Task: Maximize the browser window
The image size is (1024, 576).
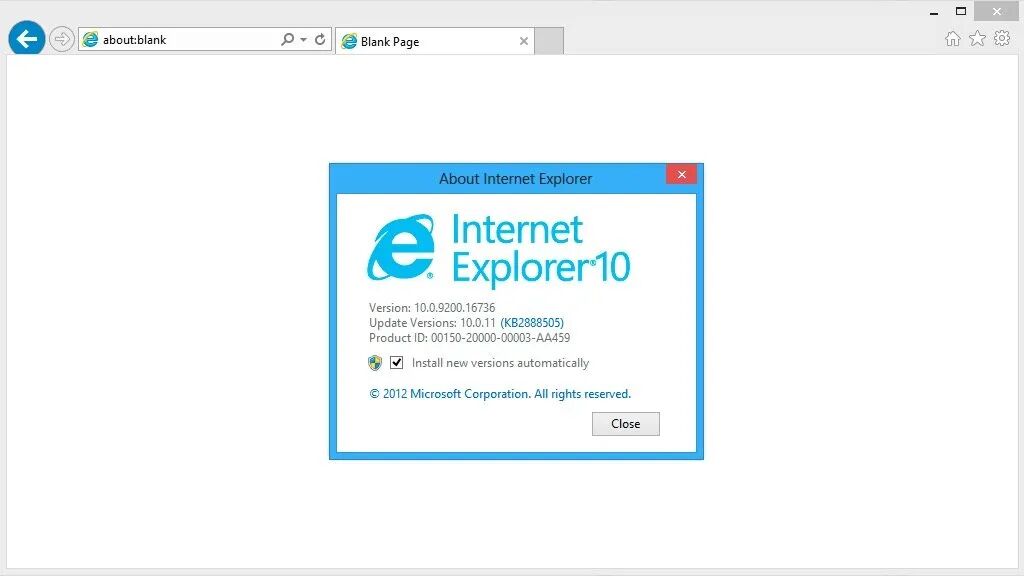Action: 961,11
